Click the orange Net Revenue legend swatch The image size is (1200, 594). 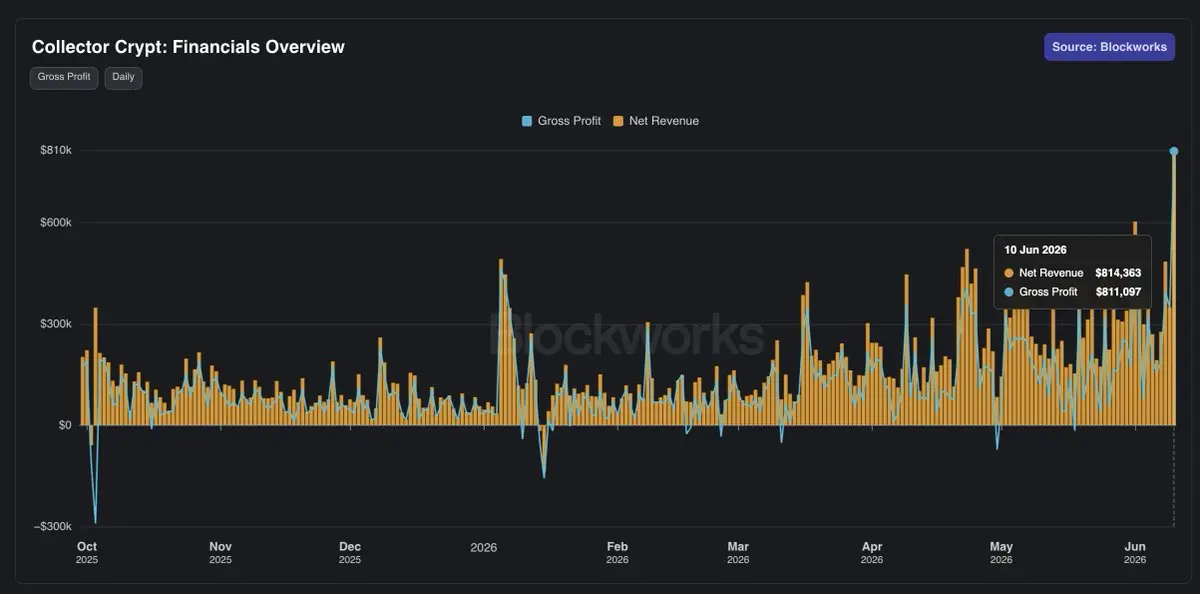tap(618, 121)
